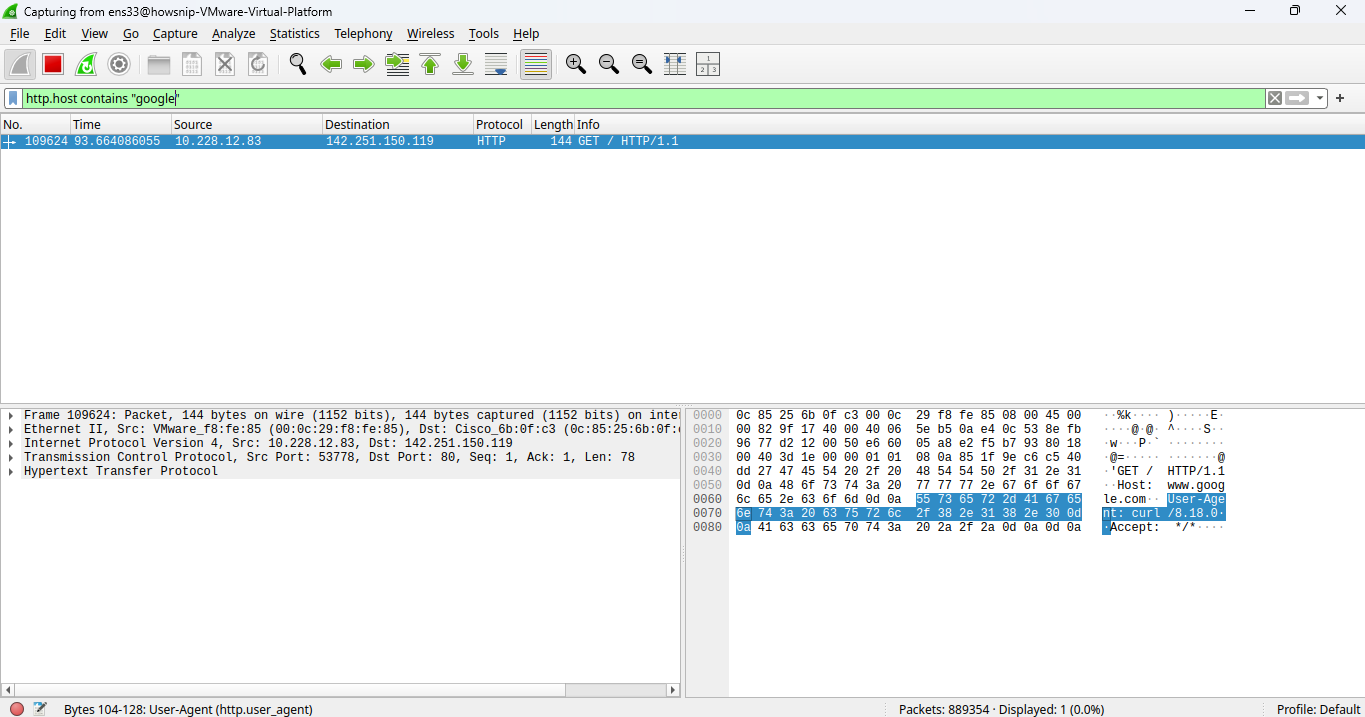Stop the running capture with red square

53,65
